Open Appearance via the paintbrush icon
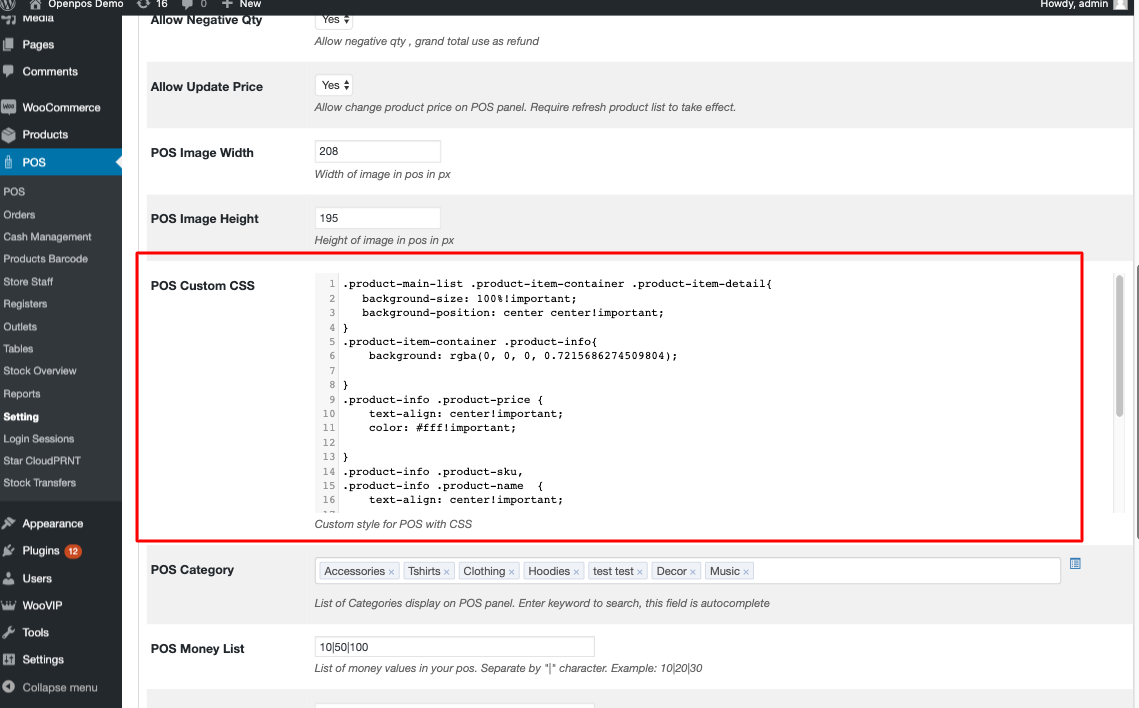1139x708 pixels. pyautogui.click(x=9, y=523)
